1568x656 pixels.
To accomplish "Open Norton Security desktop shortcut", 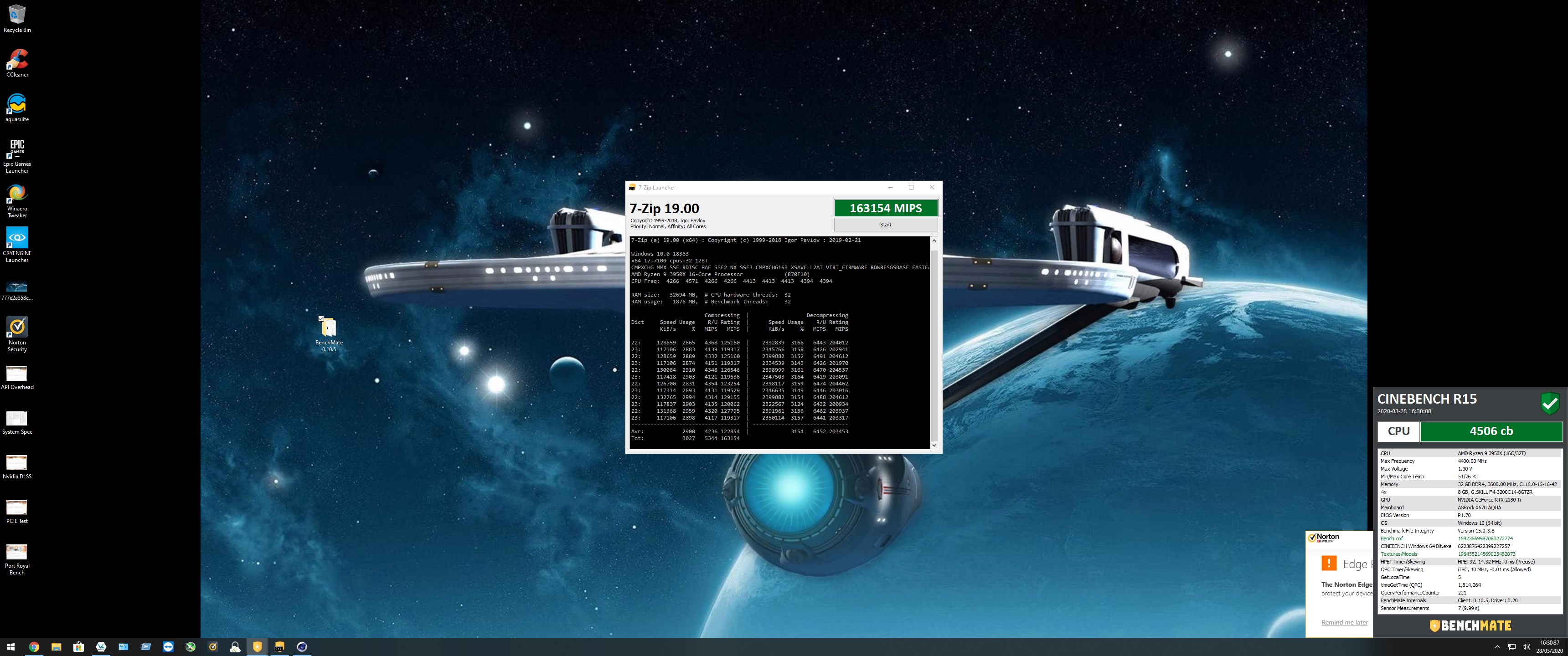I will (17, 334).
